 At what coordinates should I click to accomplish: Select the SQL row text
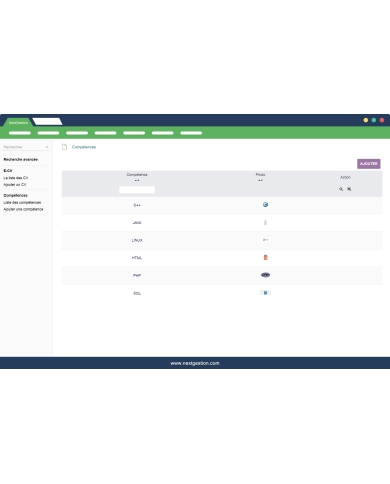tap(137, 293)
